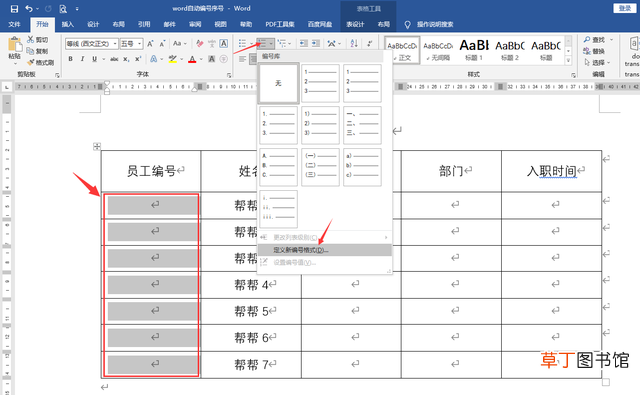Choose Define New Number Format (定义新编号格式)
640x395 pixels.
tap(324, 250)
